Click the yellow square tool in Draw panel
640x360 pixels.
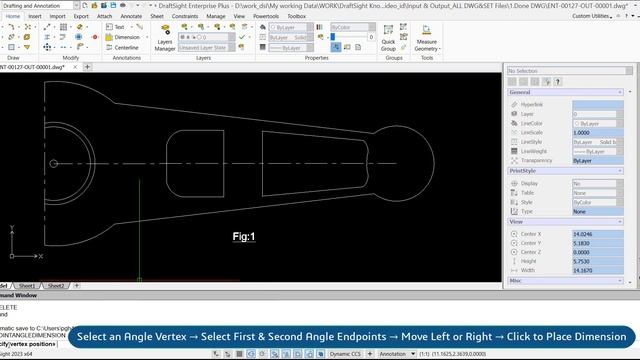(x=27, y=37)
